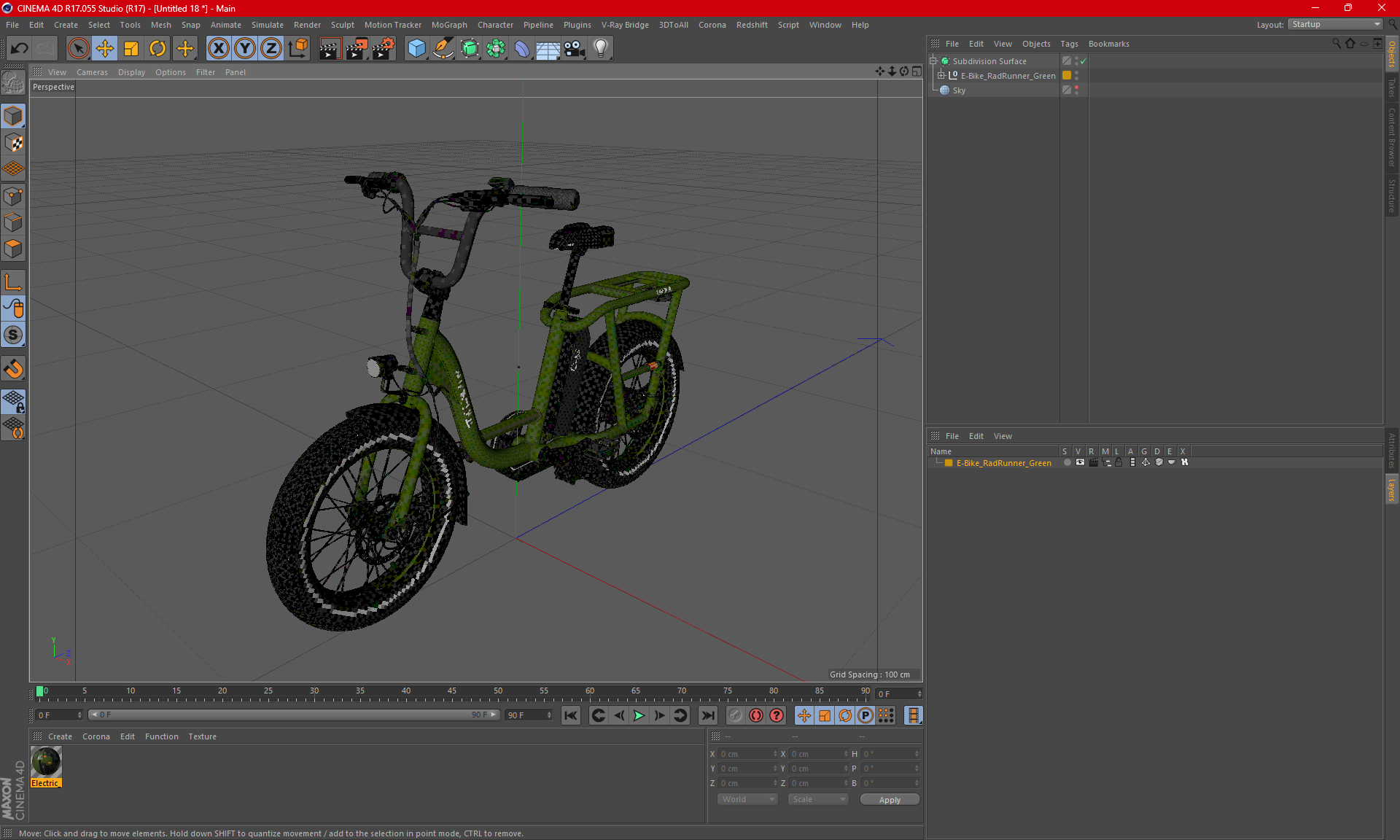Click the red Record Active Objects button
The width and height of the screenshot is (1400, 840).
click(x=756, y=715)
